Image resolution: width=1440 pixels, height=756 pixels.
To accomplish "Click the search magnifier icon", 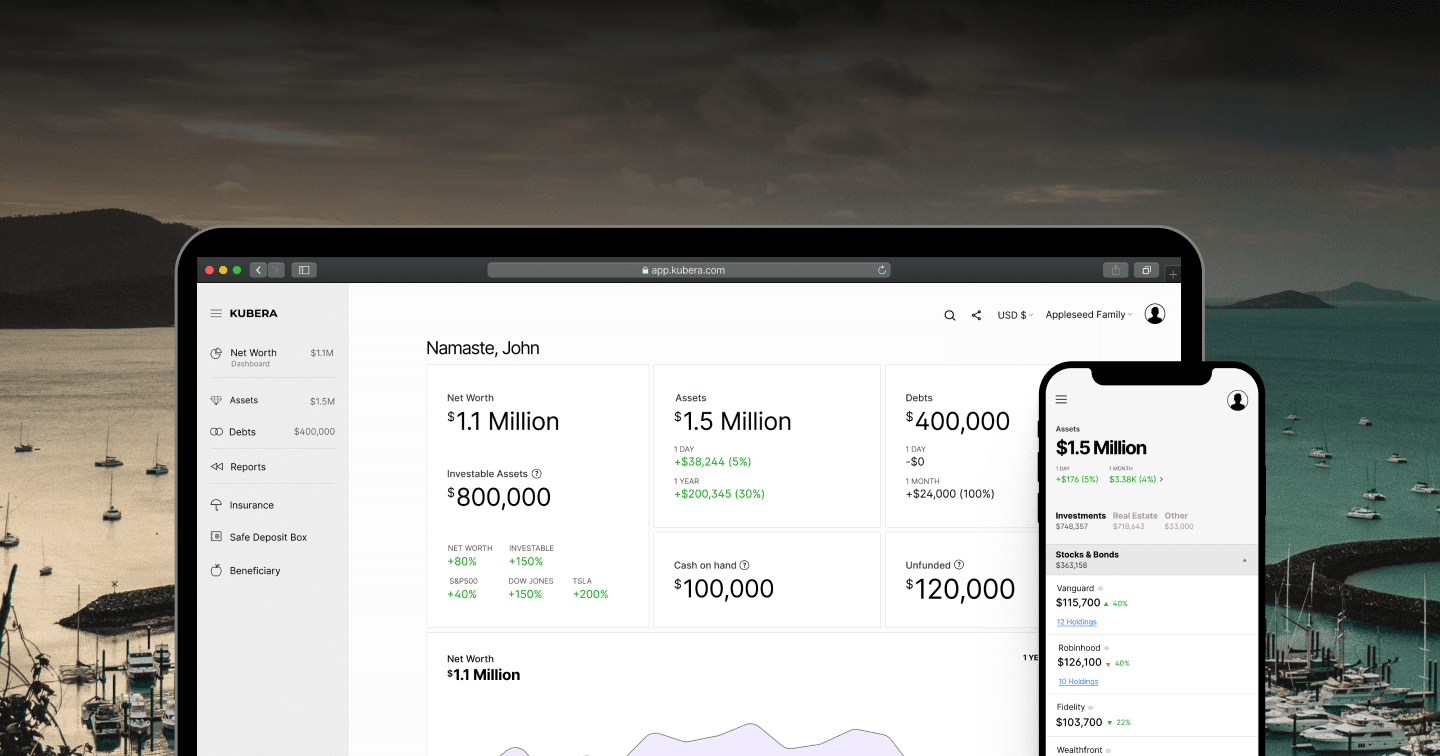I will tap(950, 315).
